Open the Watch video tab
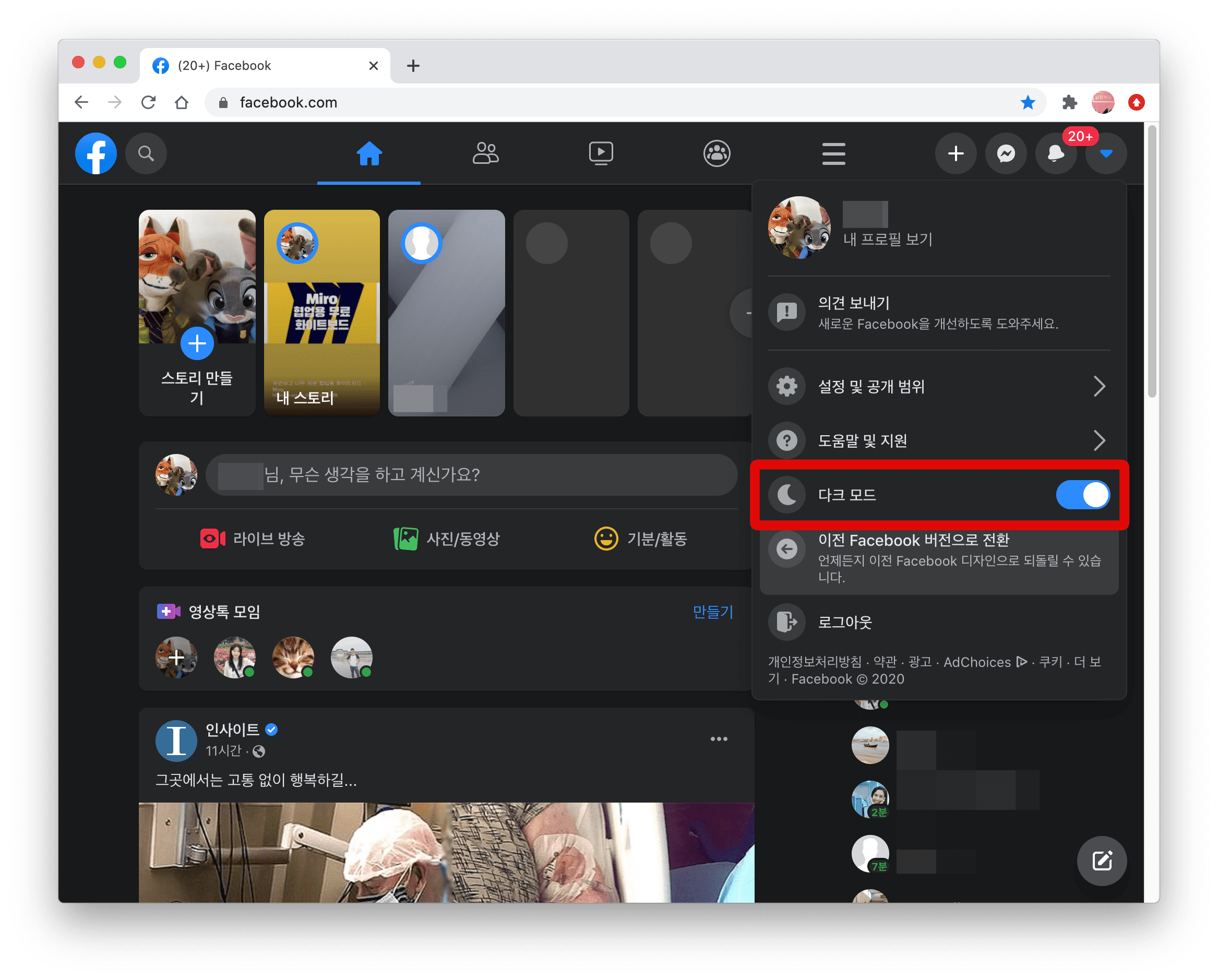Viewport: 1218px width, 980px height. 601,153
